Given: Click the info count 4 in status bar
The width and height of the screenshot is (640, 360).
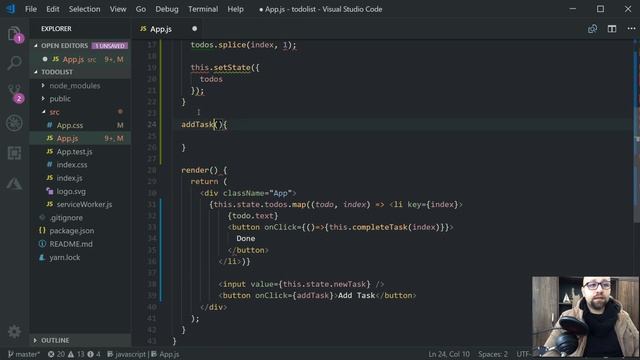Looking at the screenshot, I should pyautogui.click(x=94, y=354).
